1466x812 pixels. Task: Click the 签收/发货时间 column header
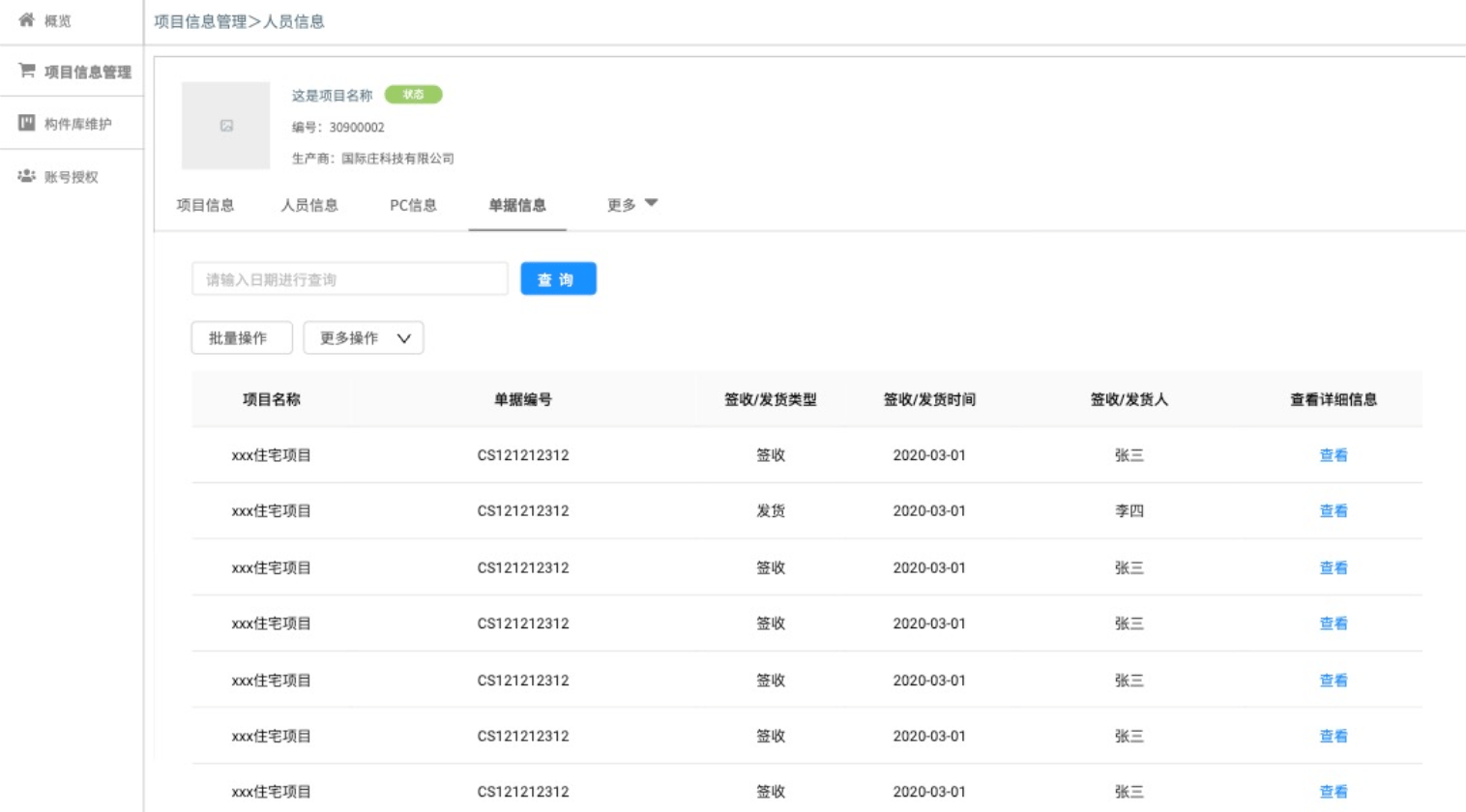coord(929,399)
